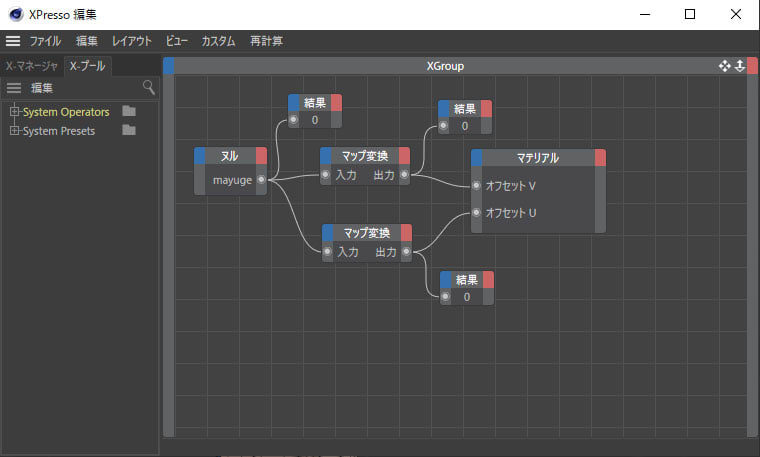This screenshot has width=760, height=457.
Task: Click input port of 結果 node wired to mayuge
Action: click(x=293, y=119)
